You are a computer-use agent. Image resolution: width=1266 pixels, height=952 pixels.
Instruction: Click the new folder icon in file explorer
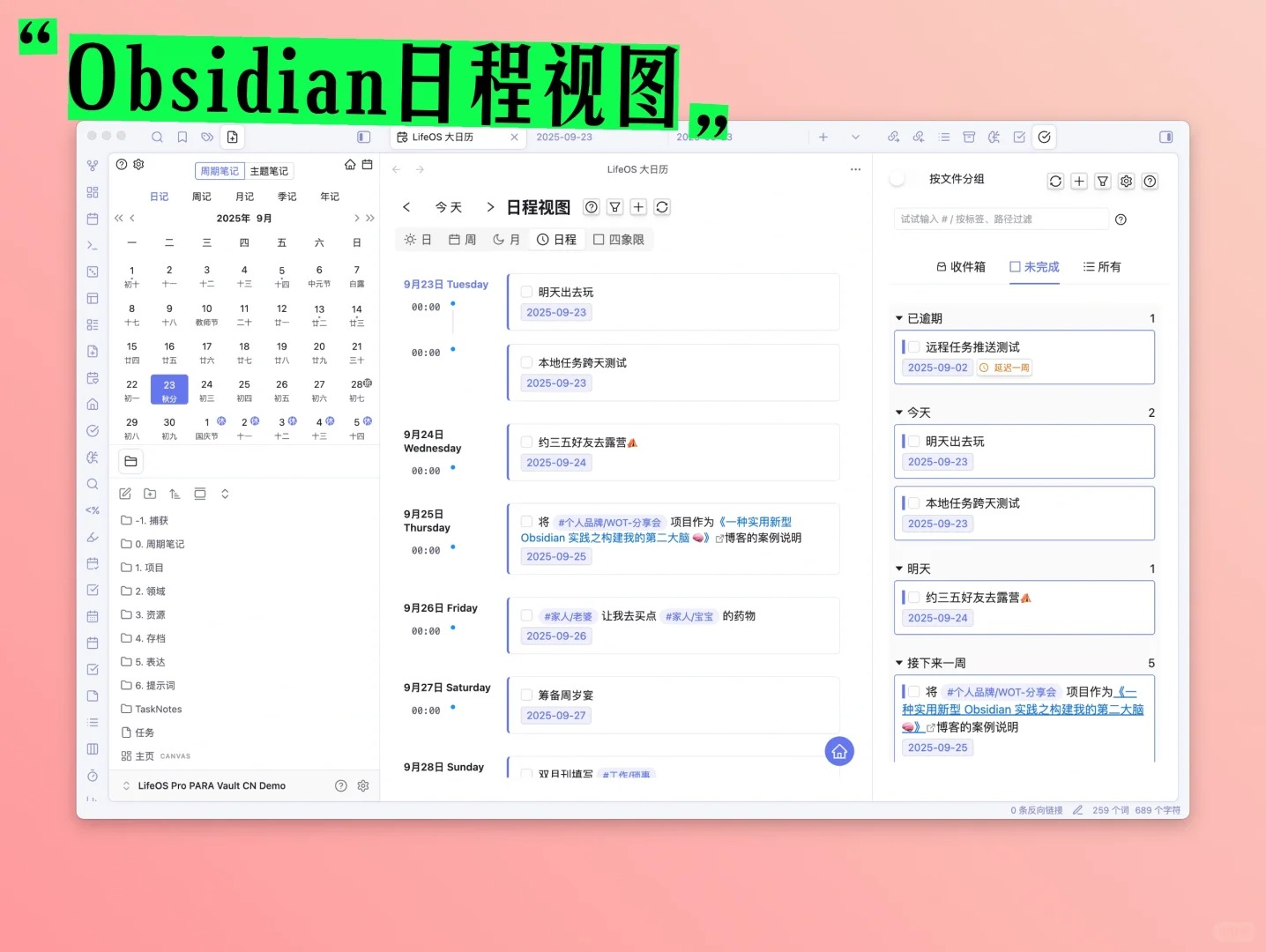[x=150, y=494]
